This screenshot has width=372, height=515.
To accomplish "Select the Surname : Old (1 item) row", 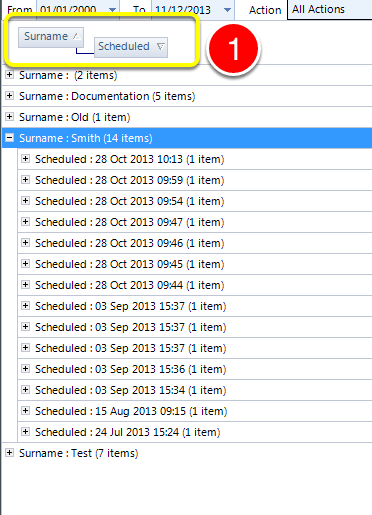I will [x=187, y=117].
